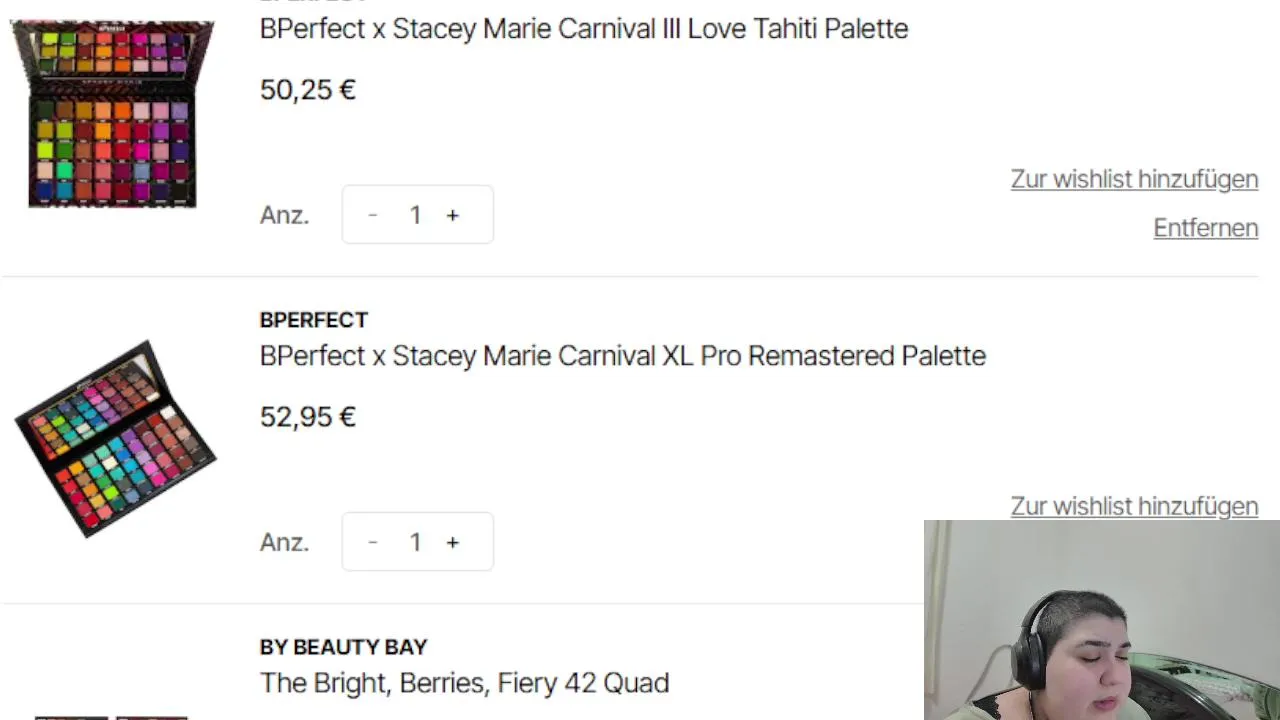Viewport: 1280px width, 720px height.
Task: Click the 52,95 € price
Action: click(307, 417)
